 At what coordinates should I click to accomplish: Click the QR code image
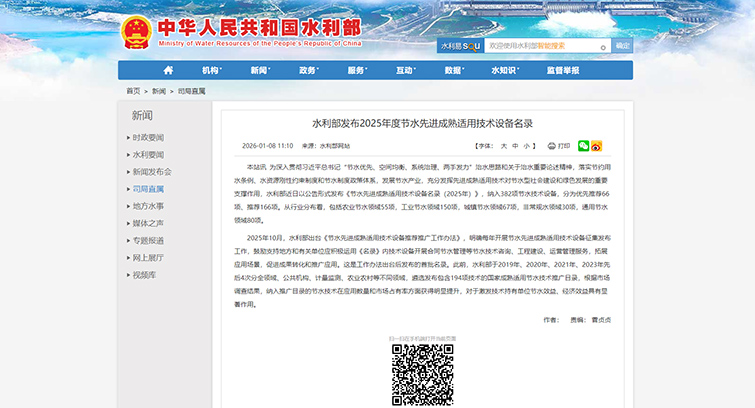[x=422, y=375]
